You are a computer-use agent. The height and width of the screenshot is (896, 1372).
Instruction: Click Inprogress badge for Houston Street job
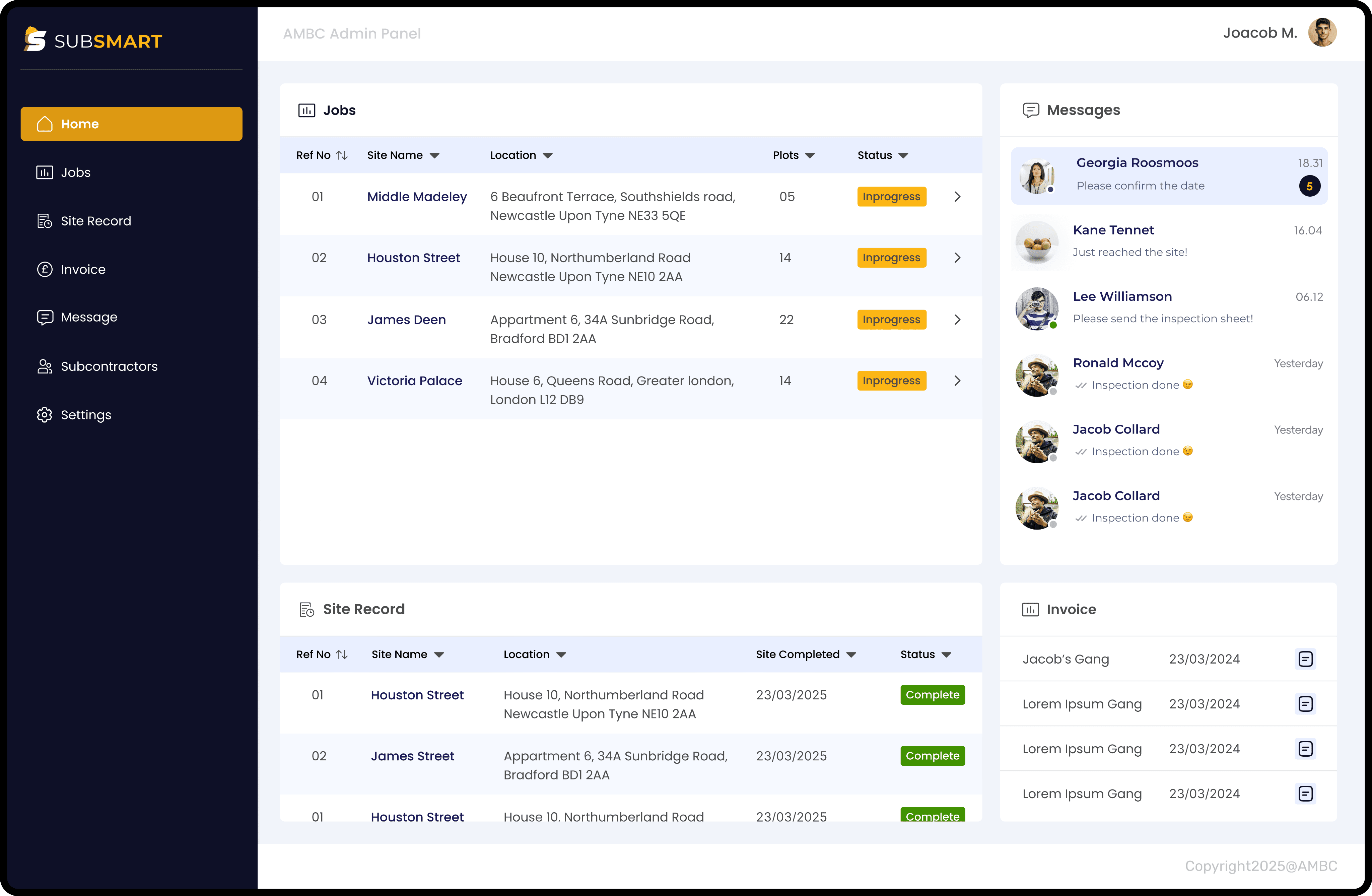pos(891,258)
